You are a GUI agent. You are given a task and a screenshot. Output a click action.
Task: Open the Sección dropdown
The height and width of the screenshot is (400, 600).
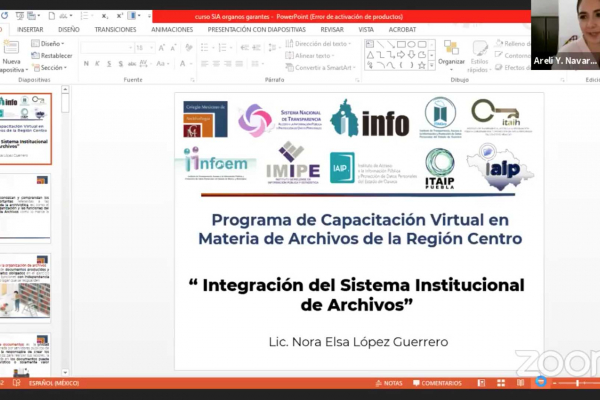click(x=50, y=68)
